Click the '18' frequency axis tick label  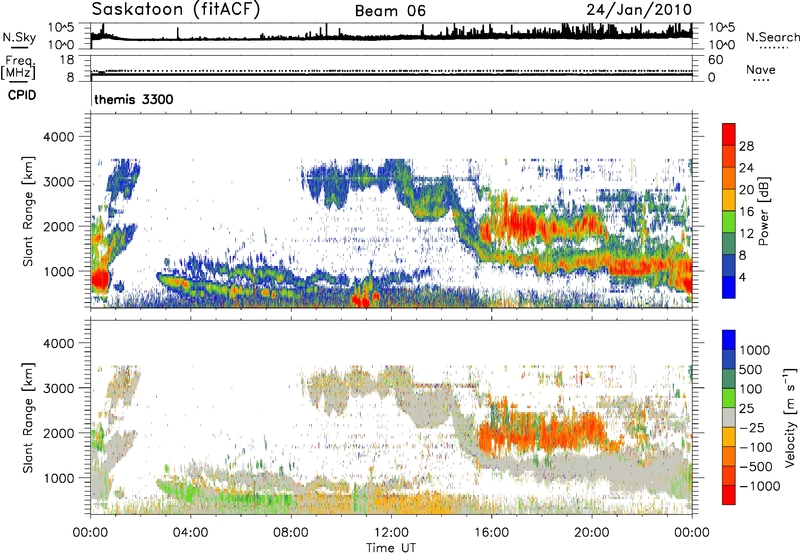coord(66,60)
